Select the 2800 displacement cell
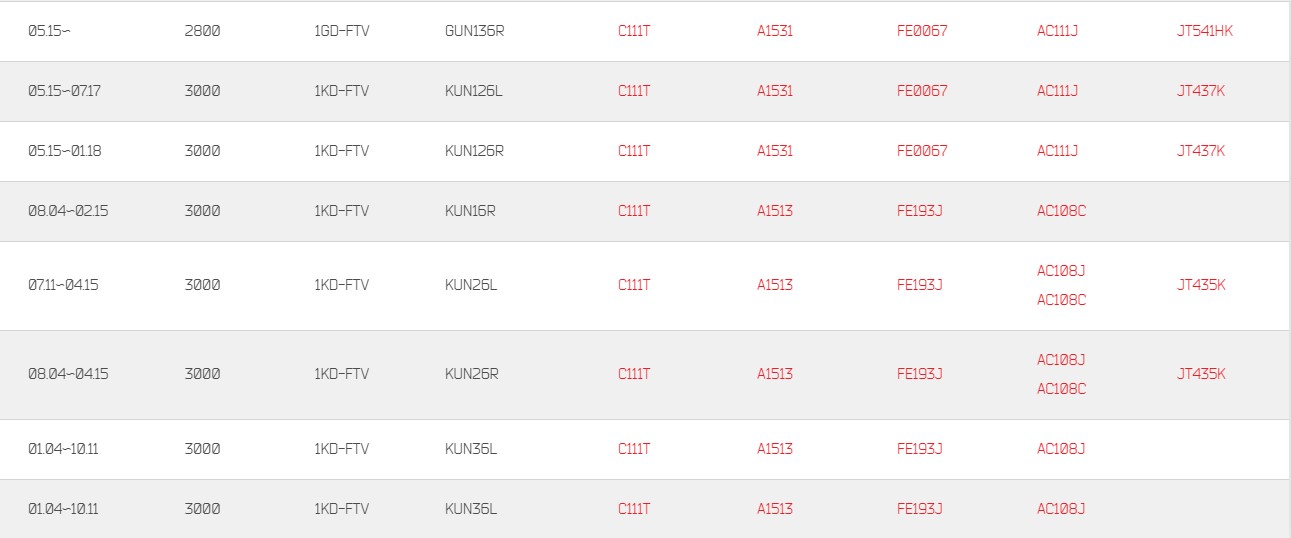1291x538 pixels. pyautogui.click(x=202, y=31)
